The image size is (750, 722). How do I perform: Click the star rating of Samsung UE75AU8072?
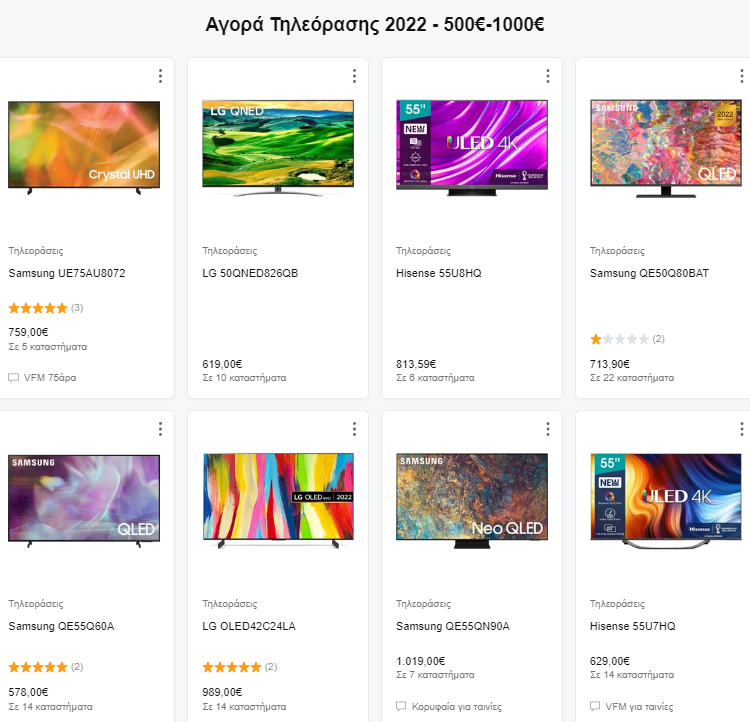[38, 308]
